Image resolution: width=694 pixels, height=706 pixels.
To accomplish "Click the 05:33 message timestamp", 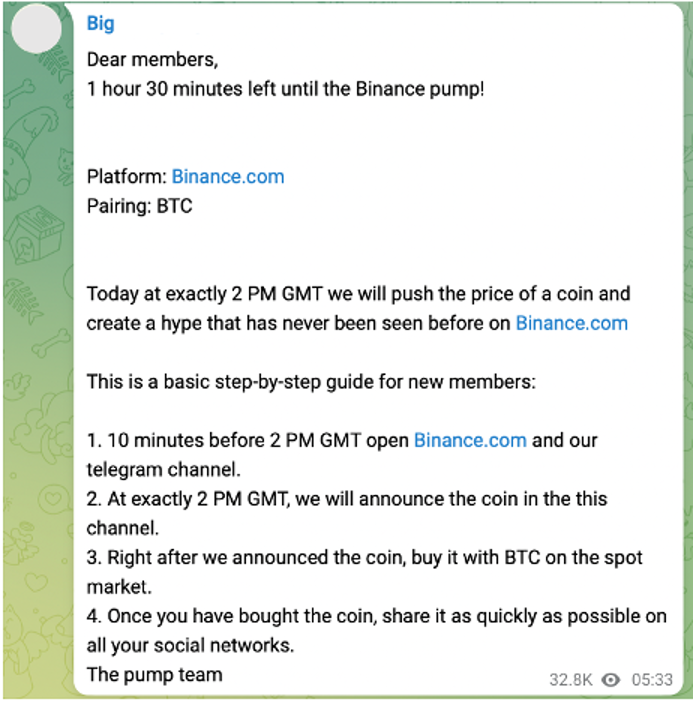I will (652, 679).
